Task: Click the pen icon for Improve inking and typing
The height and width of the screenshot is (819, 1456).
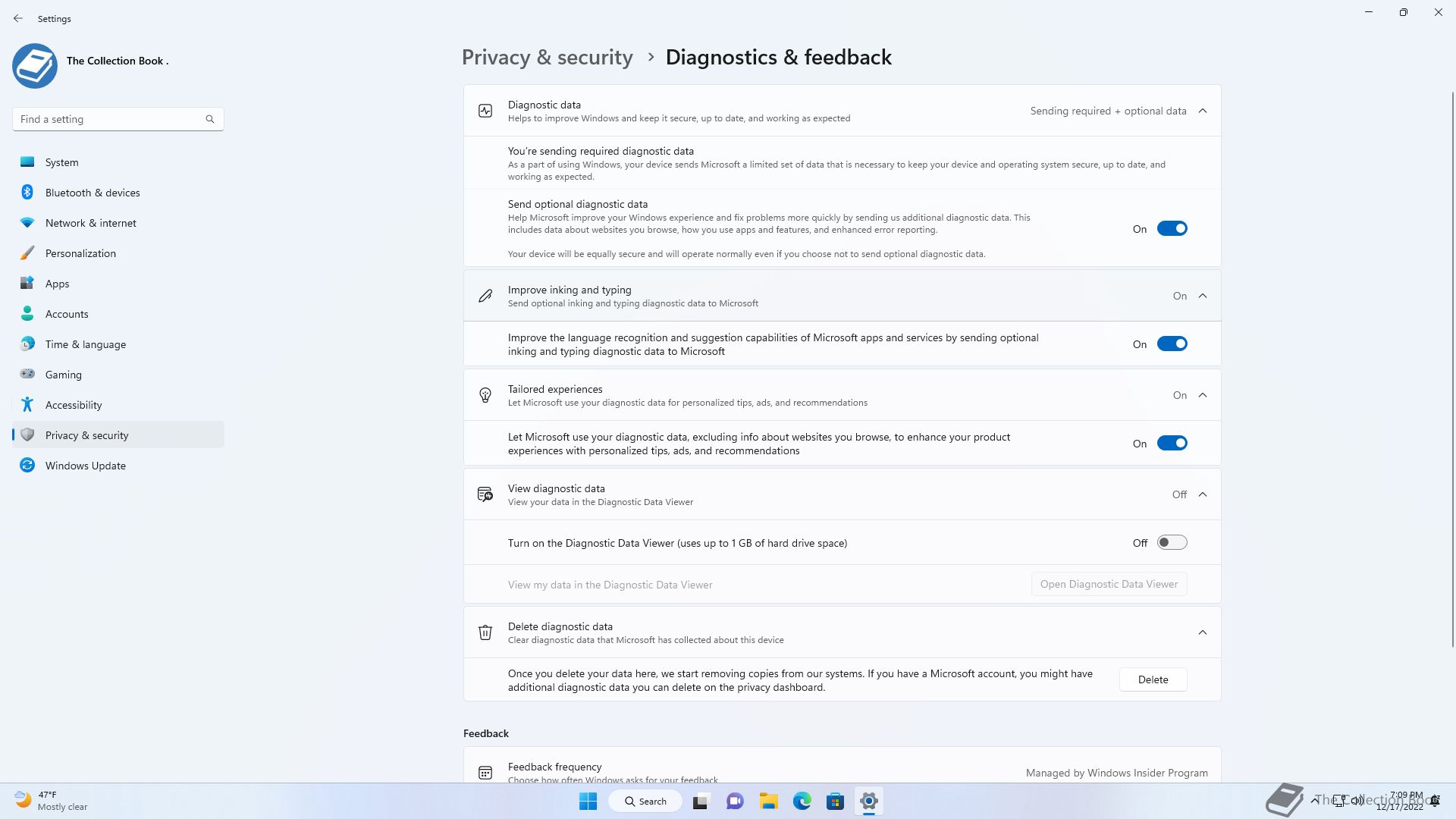Action: pos(485,296)
